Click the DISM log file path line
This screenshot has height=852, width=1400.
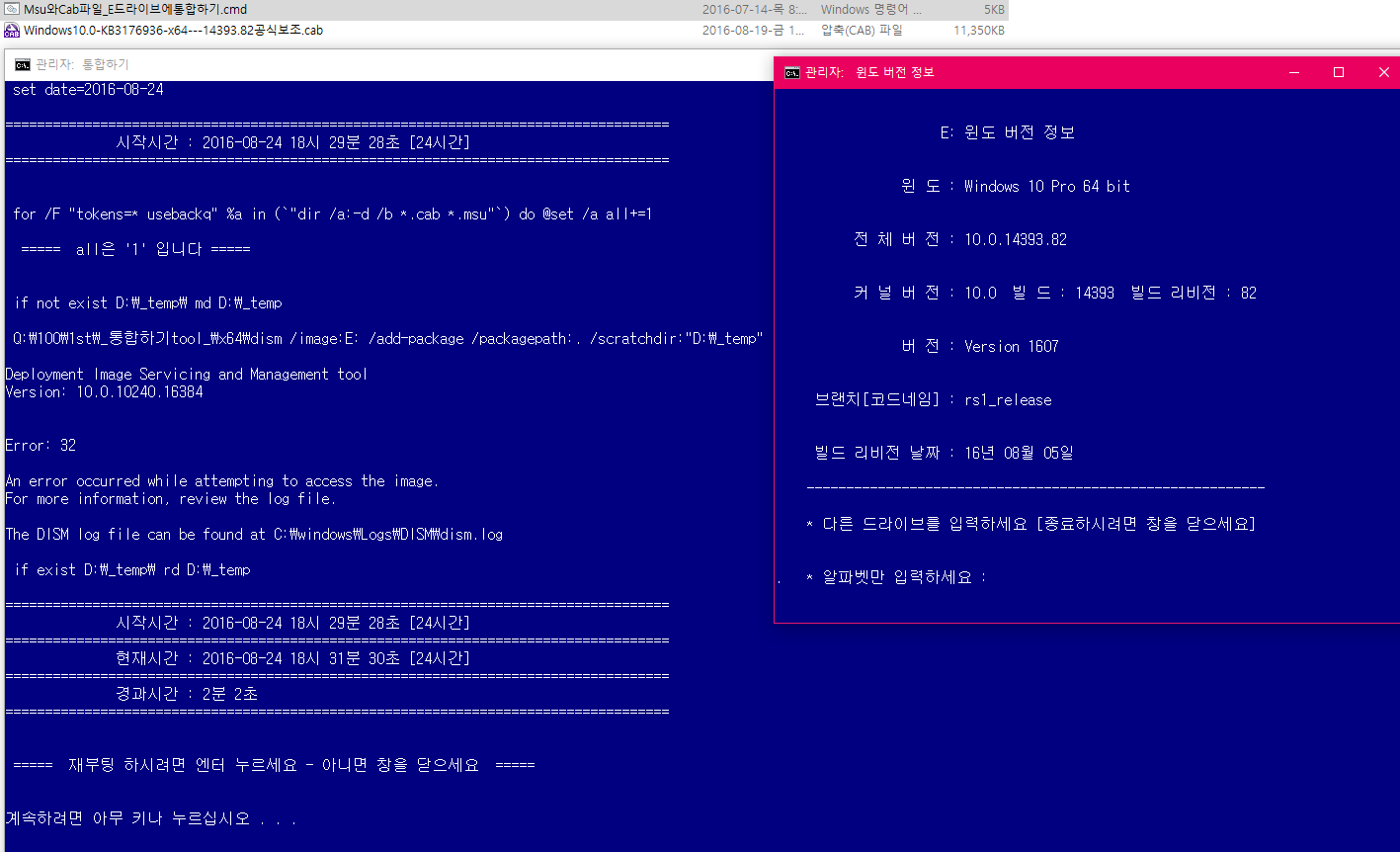click(x=254, y=535)
